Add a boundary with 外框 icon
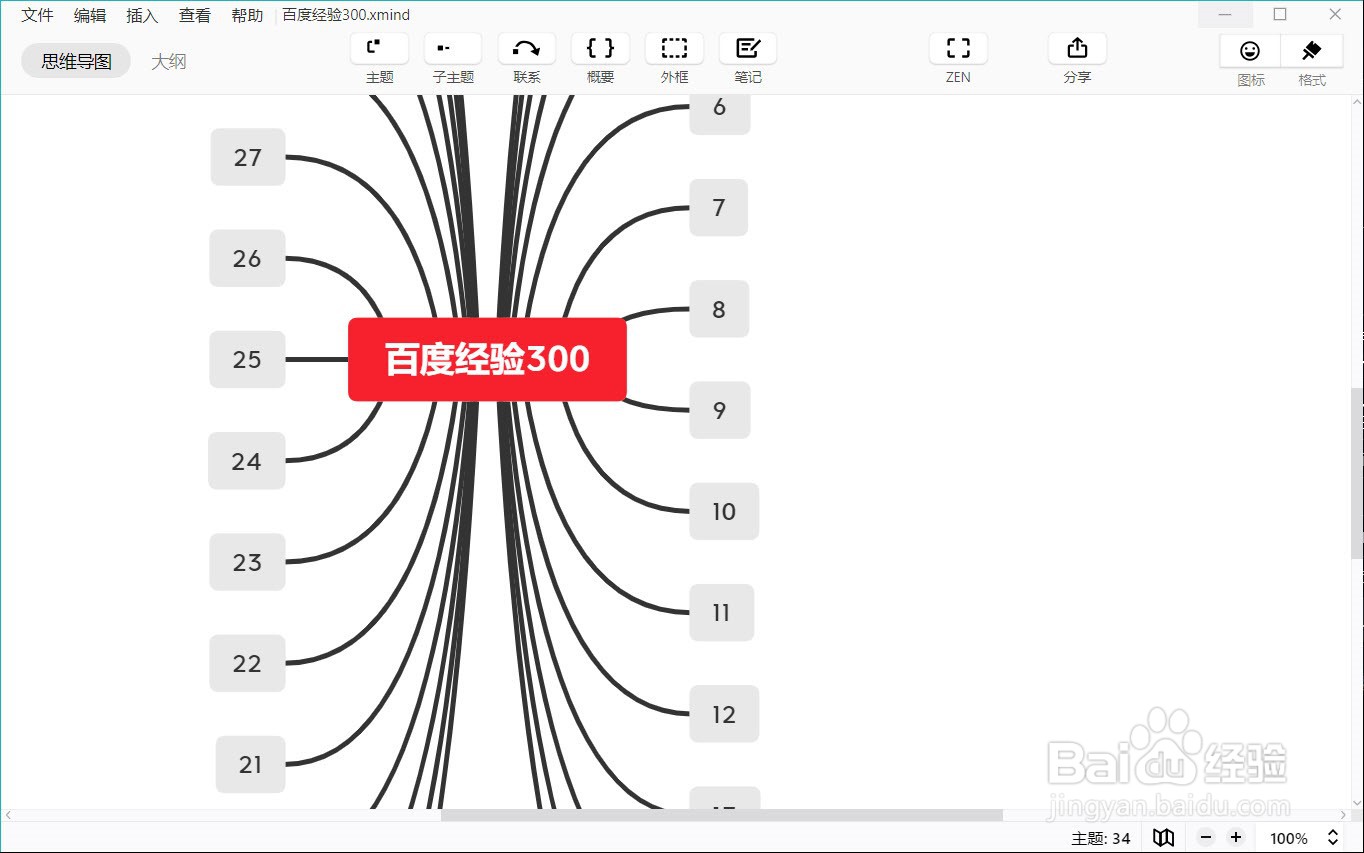 pyautogui.click(x=674, y=48)
